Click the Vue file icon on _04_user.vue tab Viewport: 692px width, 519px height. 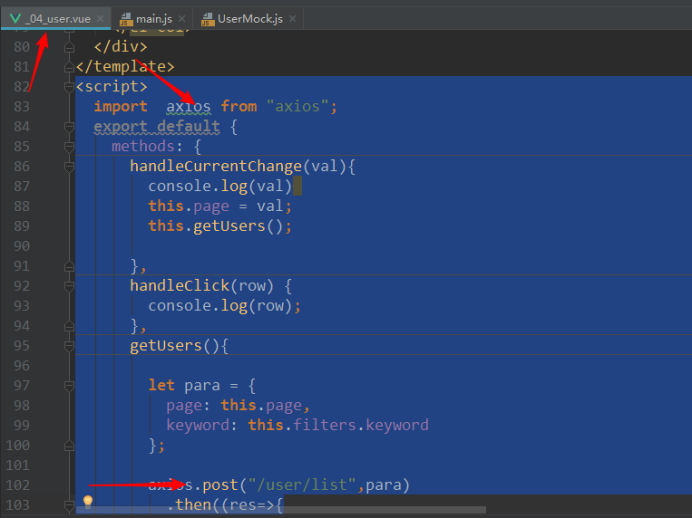[x=15, y=19]
